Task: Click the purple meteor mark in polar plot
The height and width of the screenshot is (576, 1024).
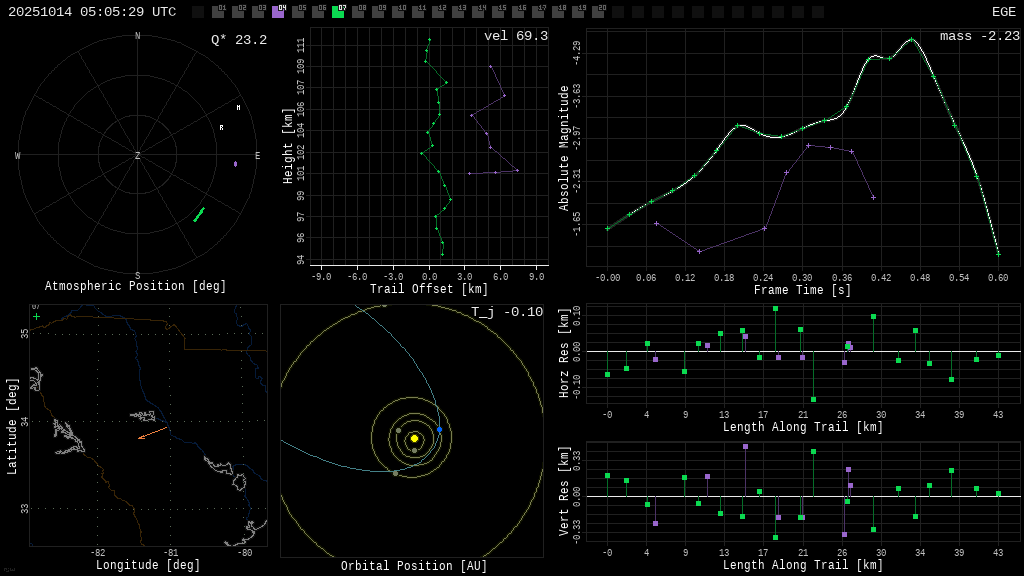Action: 236,164
